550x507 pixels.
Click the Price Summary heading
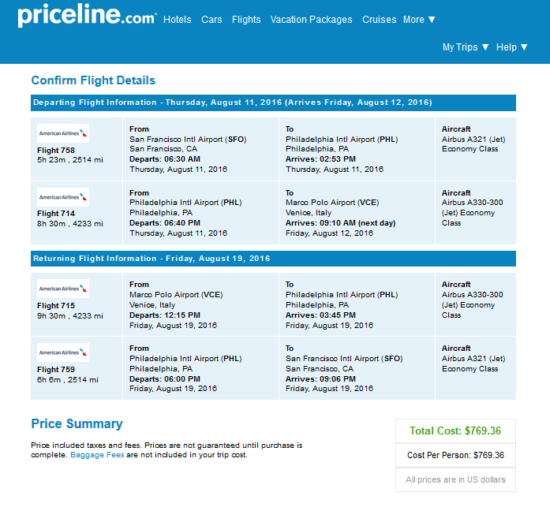[77, 423]
